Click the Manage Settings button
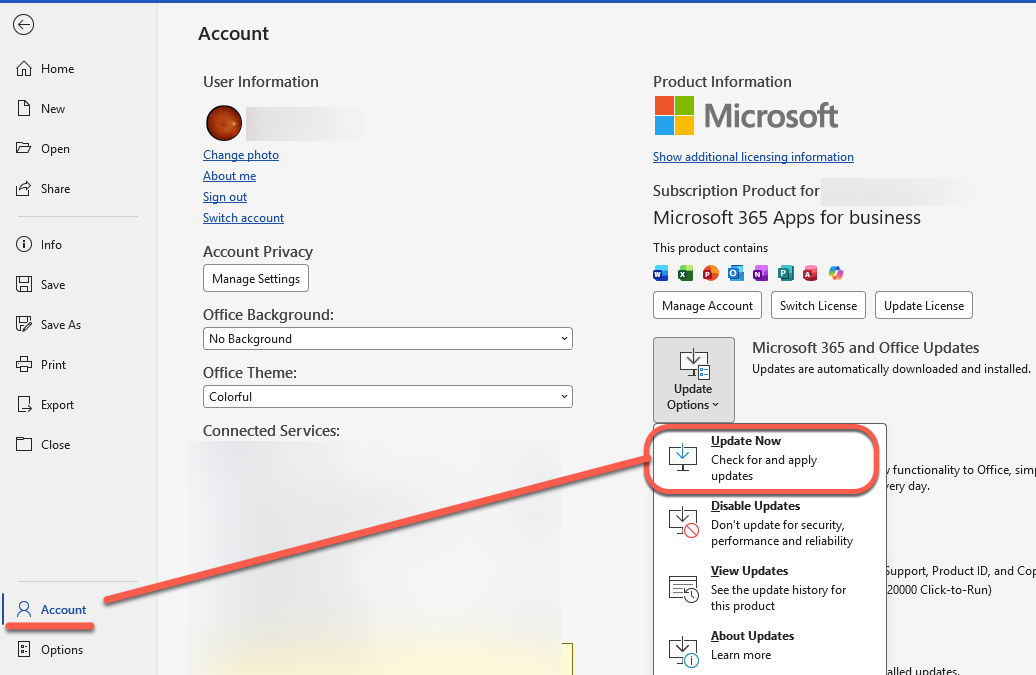 [x=256, y=279]
